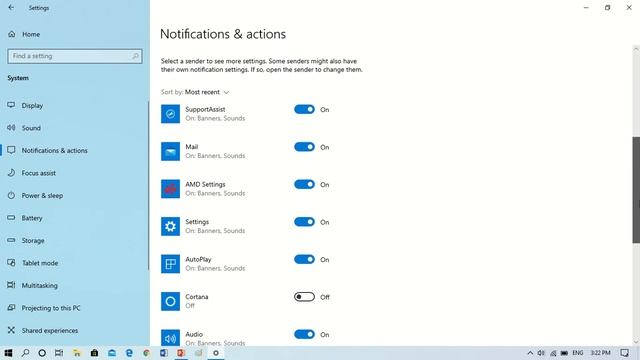
Task: Click the 3:22 PM clock
Action: (x=600, y=353)
